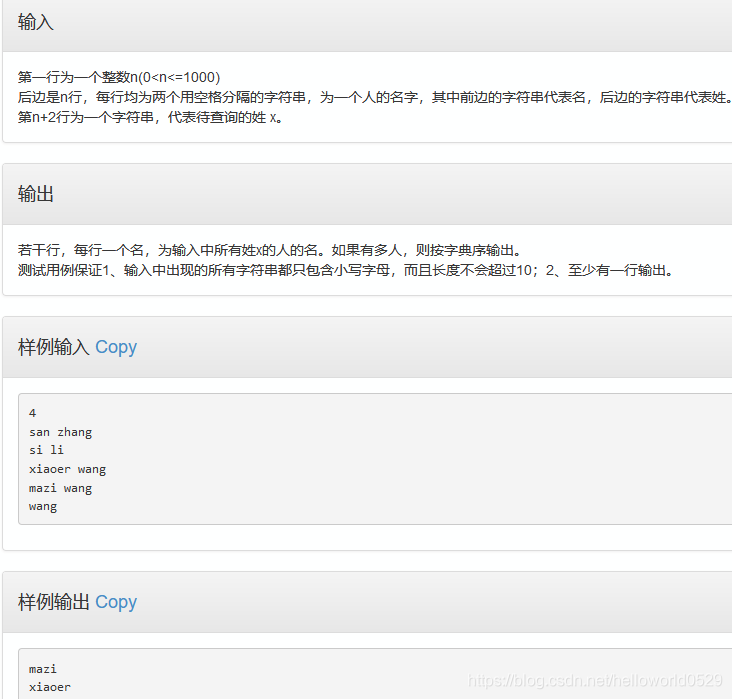This screenshot has height=699, width=732.
Task: Click the sample line 'san zhang'
Action: click(x=60, y=432)
